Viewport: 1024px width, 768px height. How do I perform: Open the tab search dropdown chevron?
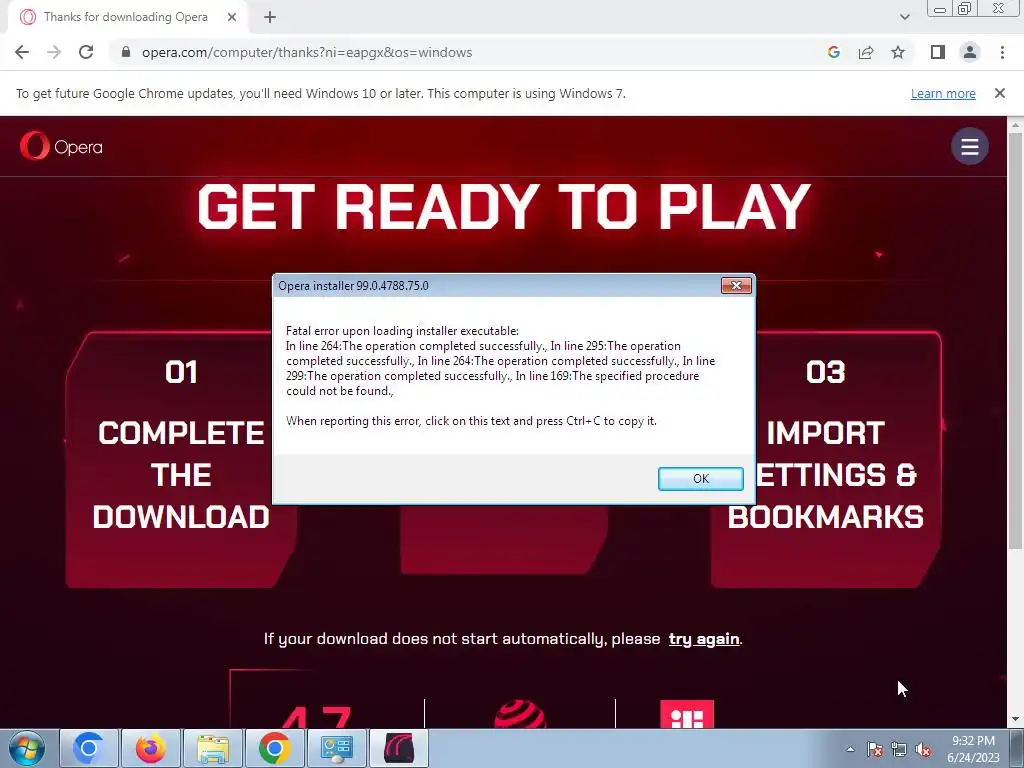click(904, 18)
